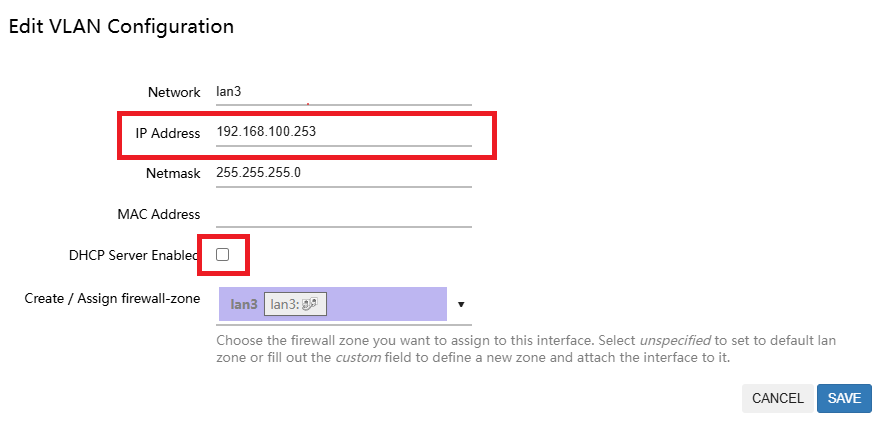The height and width of the screenshot is (423, 878).
Task: Click the bold lan3 zone name
Action: point(243,304)
